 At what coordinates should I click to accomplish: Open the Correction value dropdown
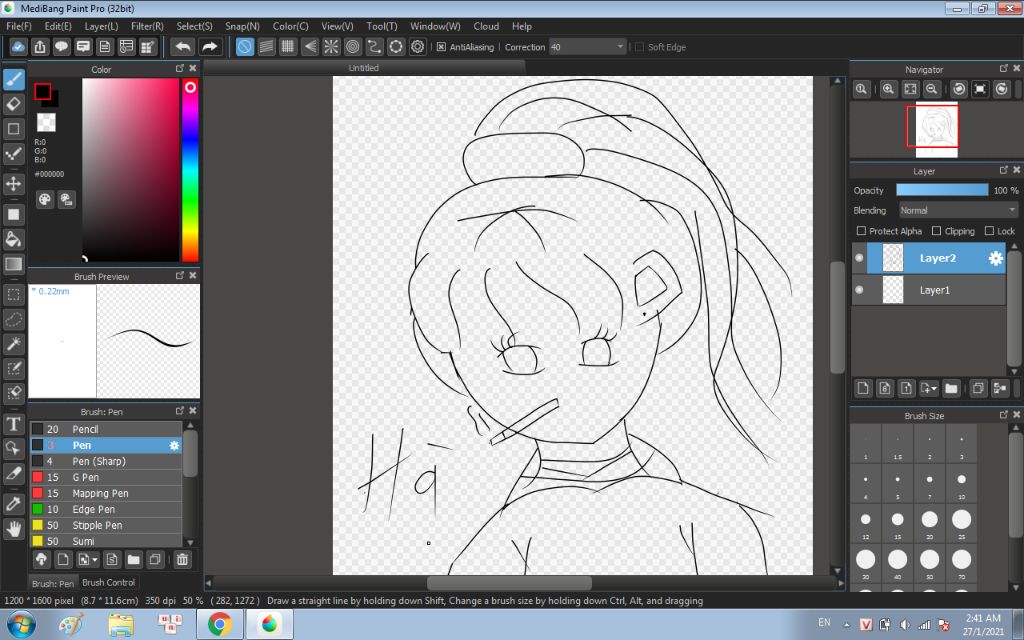tap(620, 47)
